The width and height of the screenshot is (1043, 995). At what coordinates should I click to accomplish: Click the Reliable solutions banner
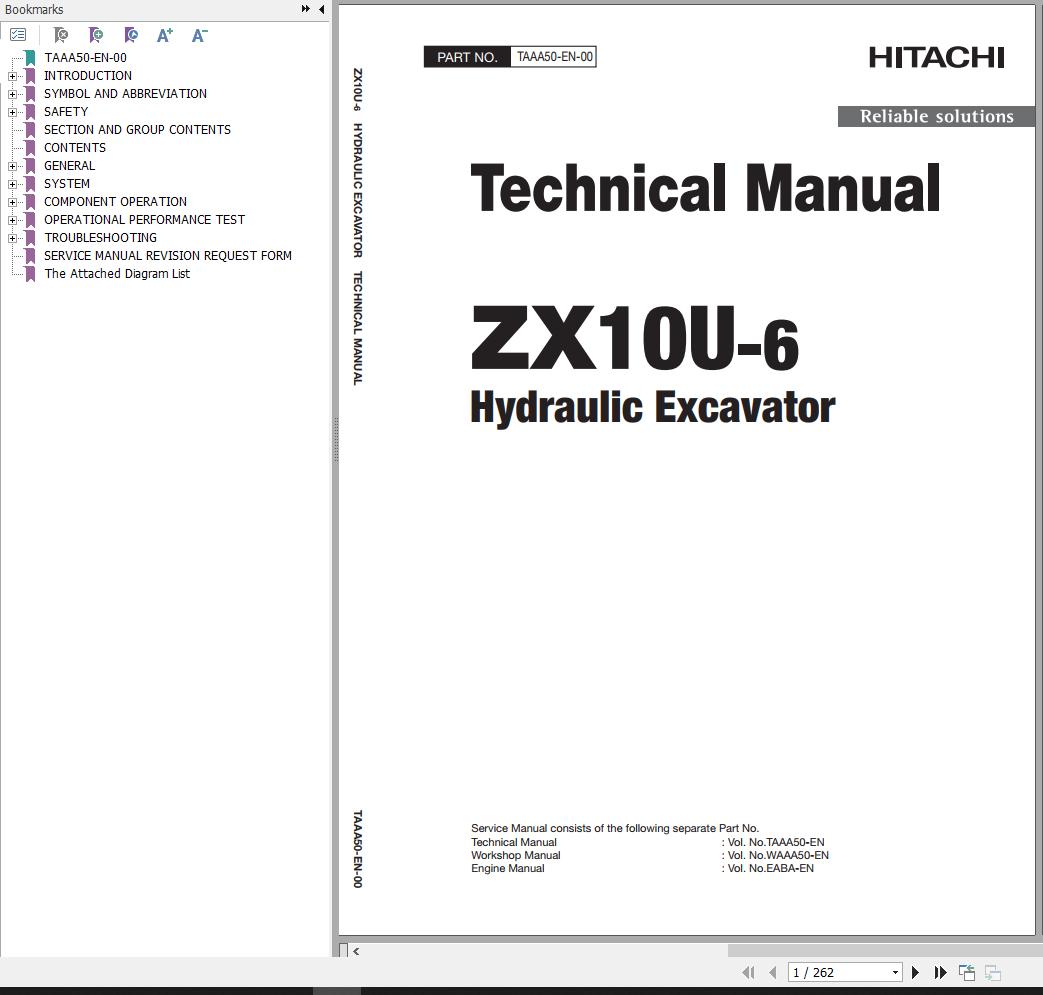(x=937, y=116)
